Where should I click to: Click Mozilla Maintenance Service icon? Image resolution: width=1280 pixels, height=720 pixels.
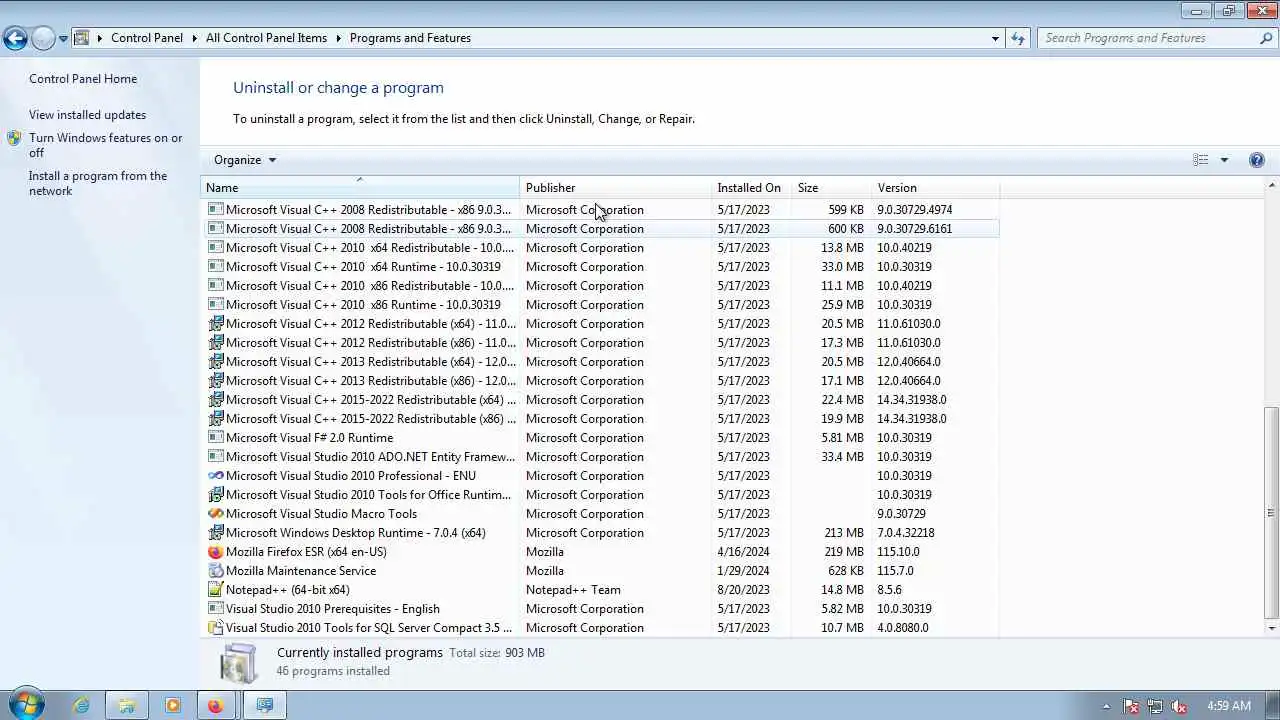click(215, 571)
